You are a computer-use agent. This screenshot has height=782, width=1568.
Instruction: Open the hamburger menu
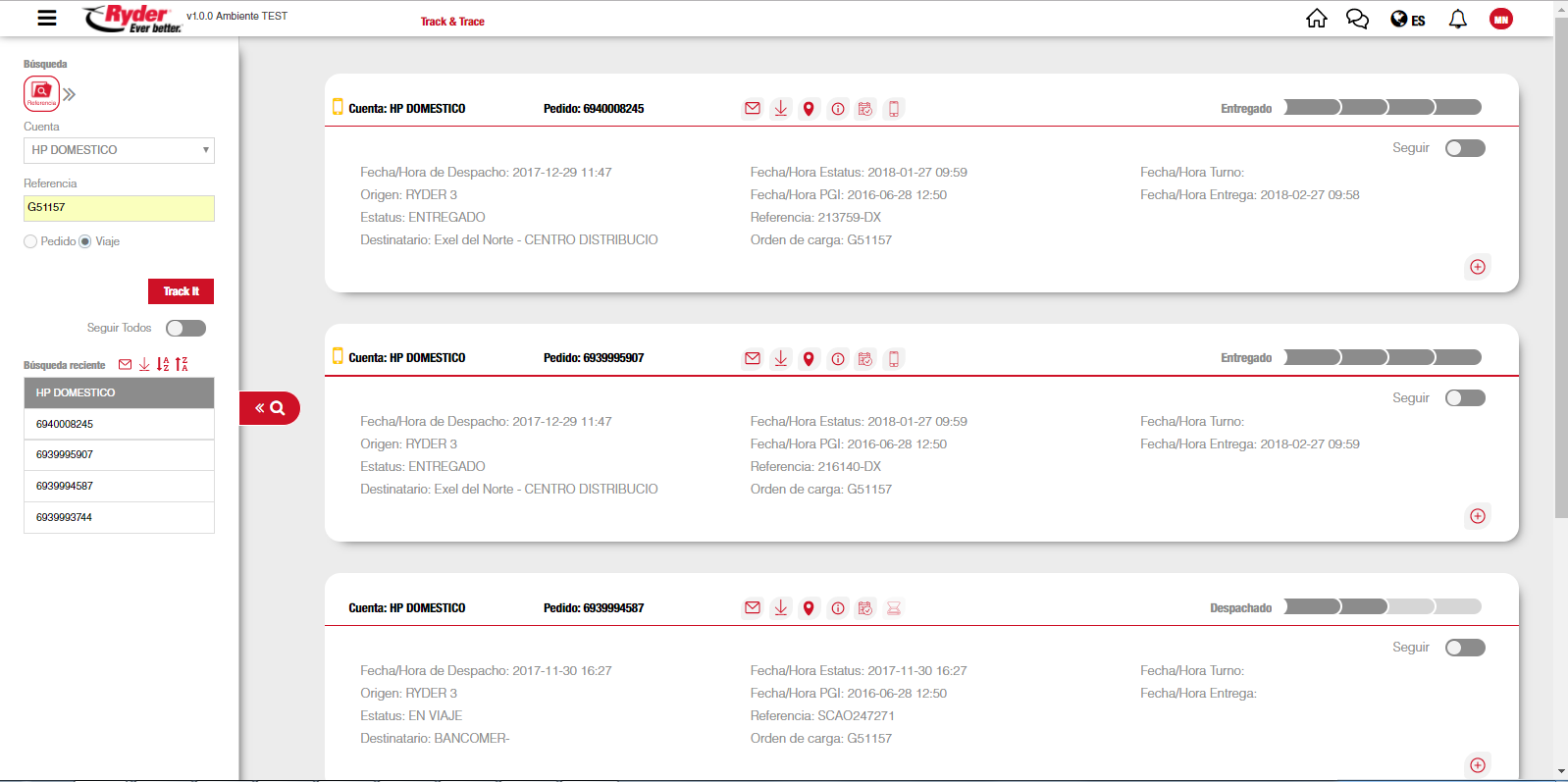point(46,18)
